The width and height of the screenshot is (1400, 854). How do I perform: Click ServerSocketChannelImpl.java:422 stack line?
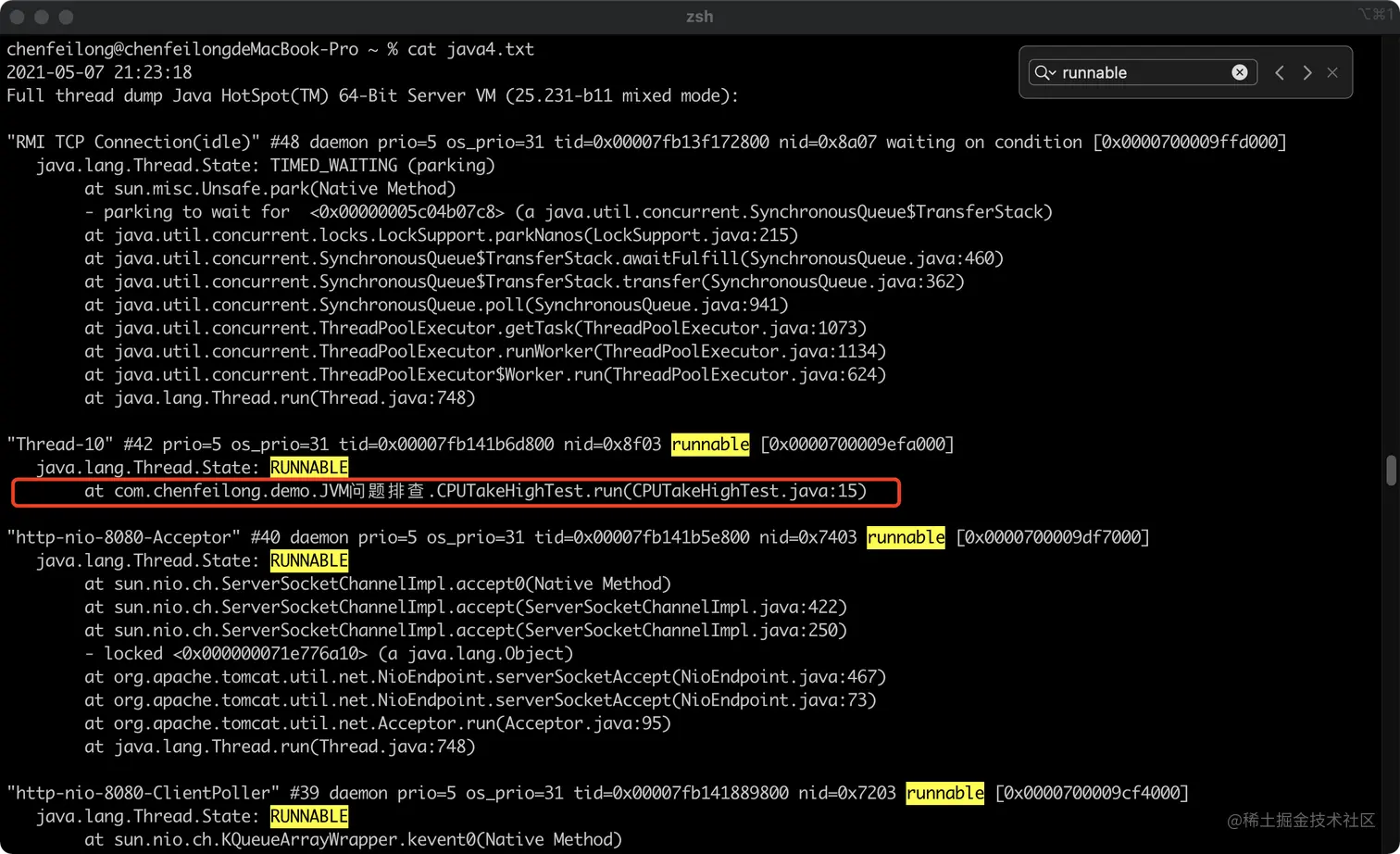click(x=466, y=607)
